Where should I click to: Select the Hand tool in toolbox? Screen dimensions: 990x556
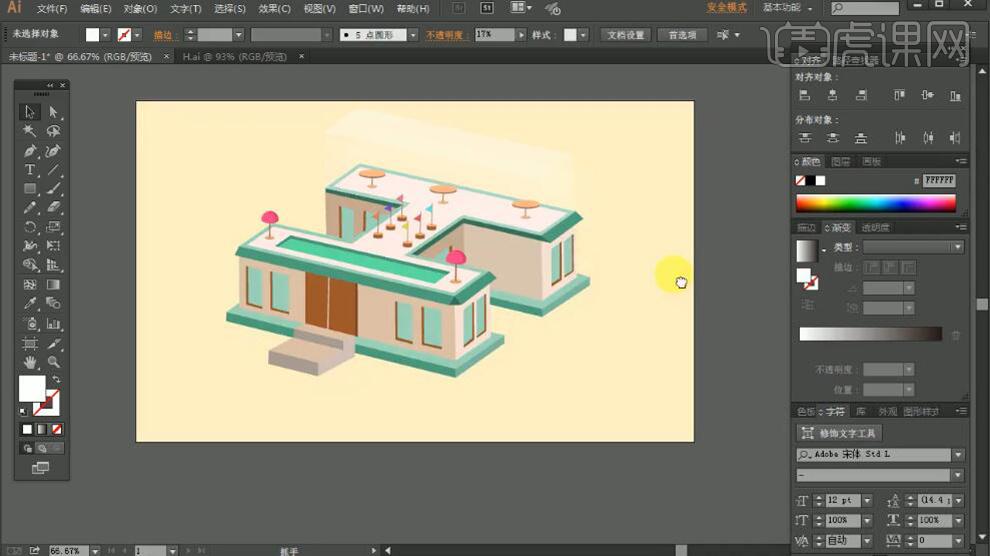30,362
